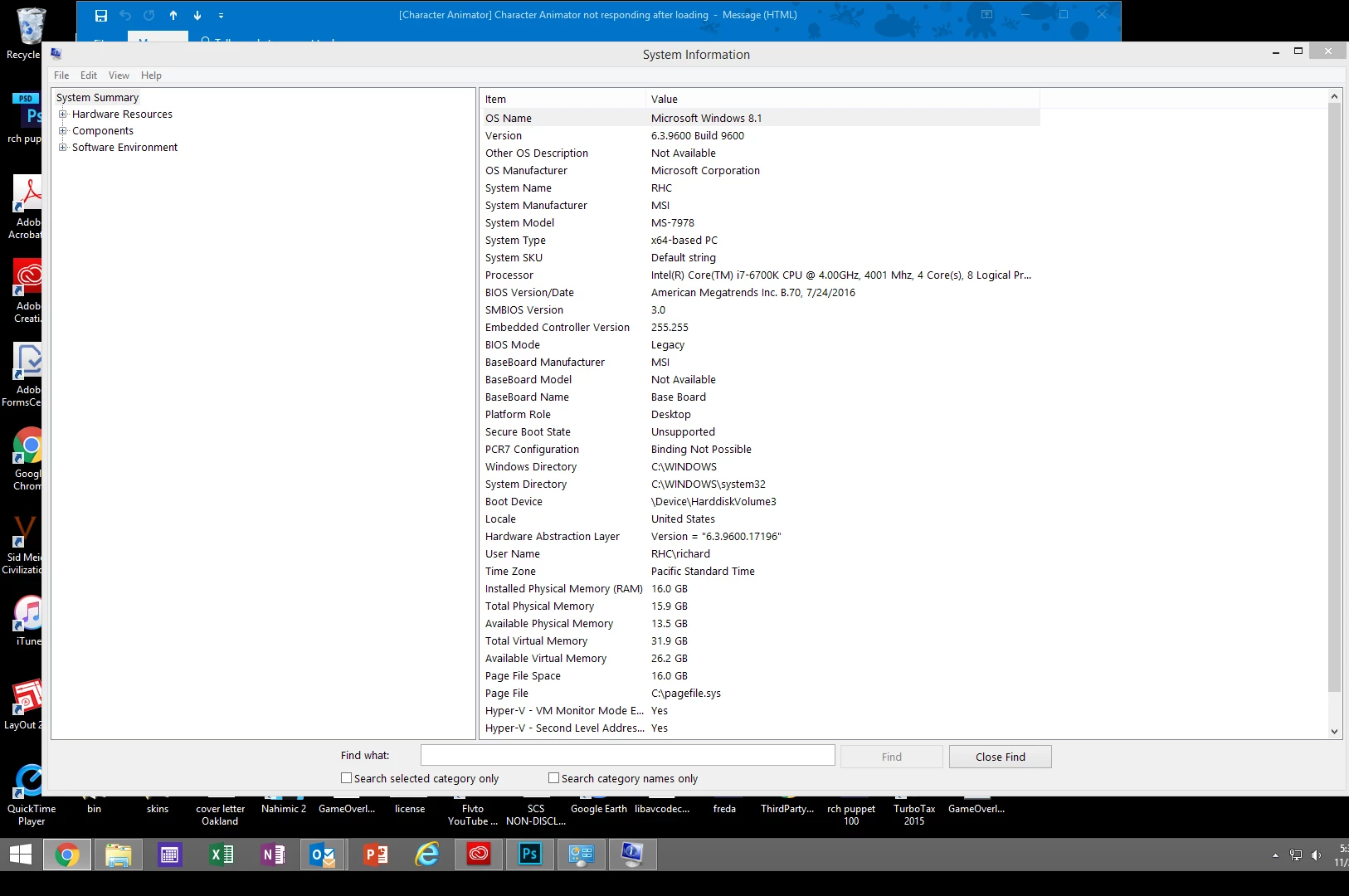Click the Item column header
The height and width of the screenshot is (896, 1349).
click(x=563, y=99)
